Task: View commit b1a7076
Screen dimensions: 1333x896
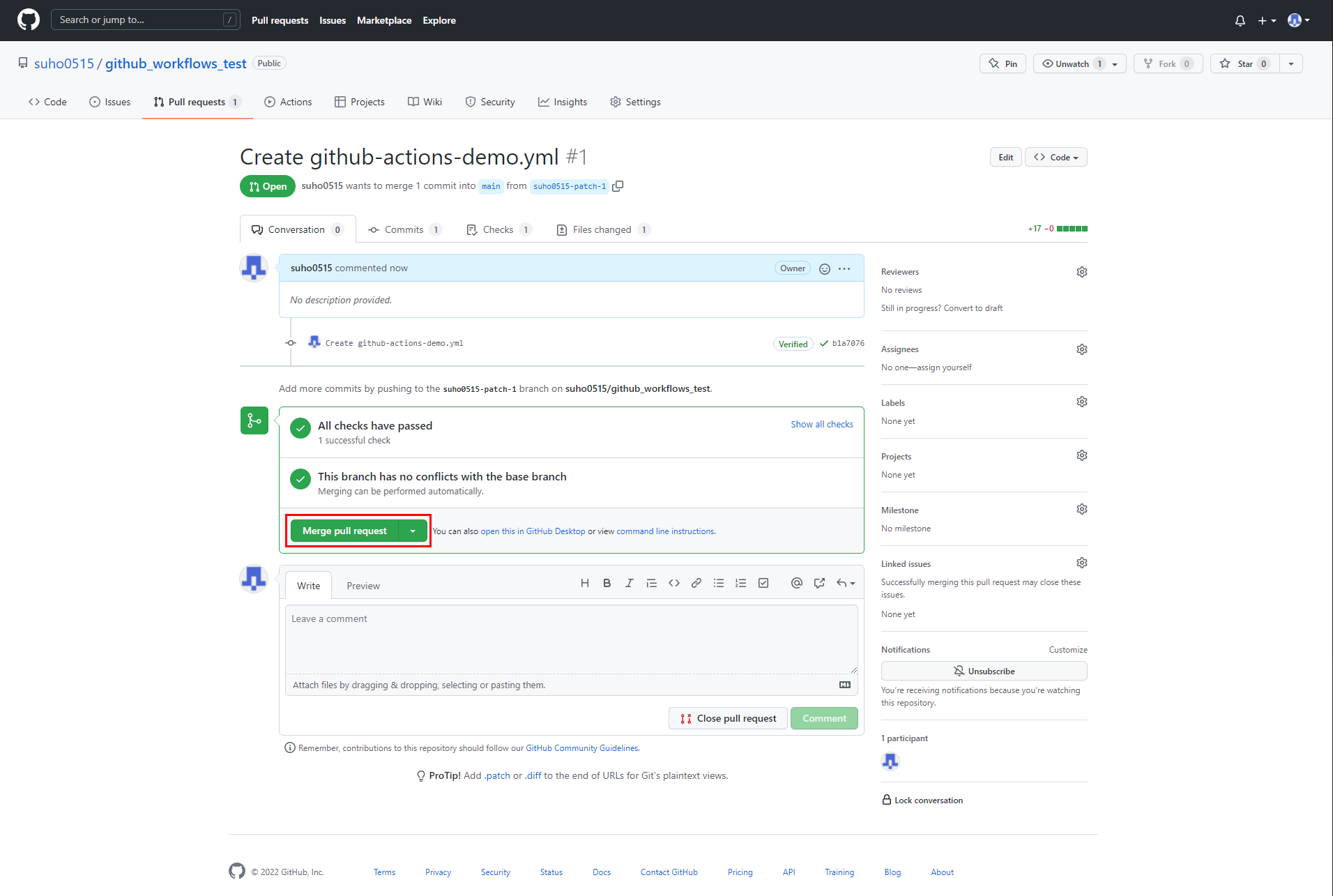Action: coord(848,343)
